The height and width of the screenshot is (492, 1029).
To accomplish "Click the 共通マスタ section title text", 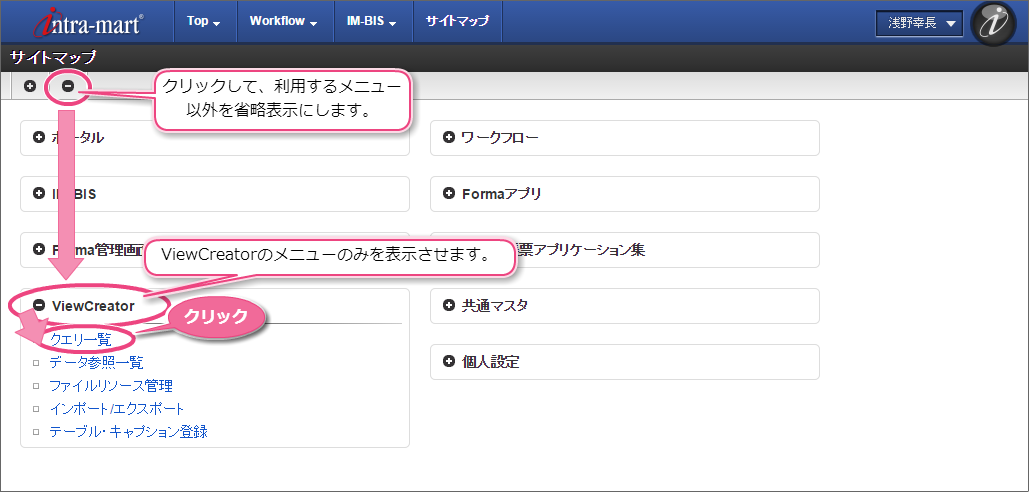I will pyautogui.click(x=494, y=305).
